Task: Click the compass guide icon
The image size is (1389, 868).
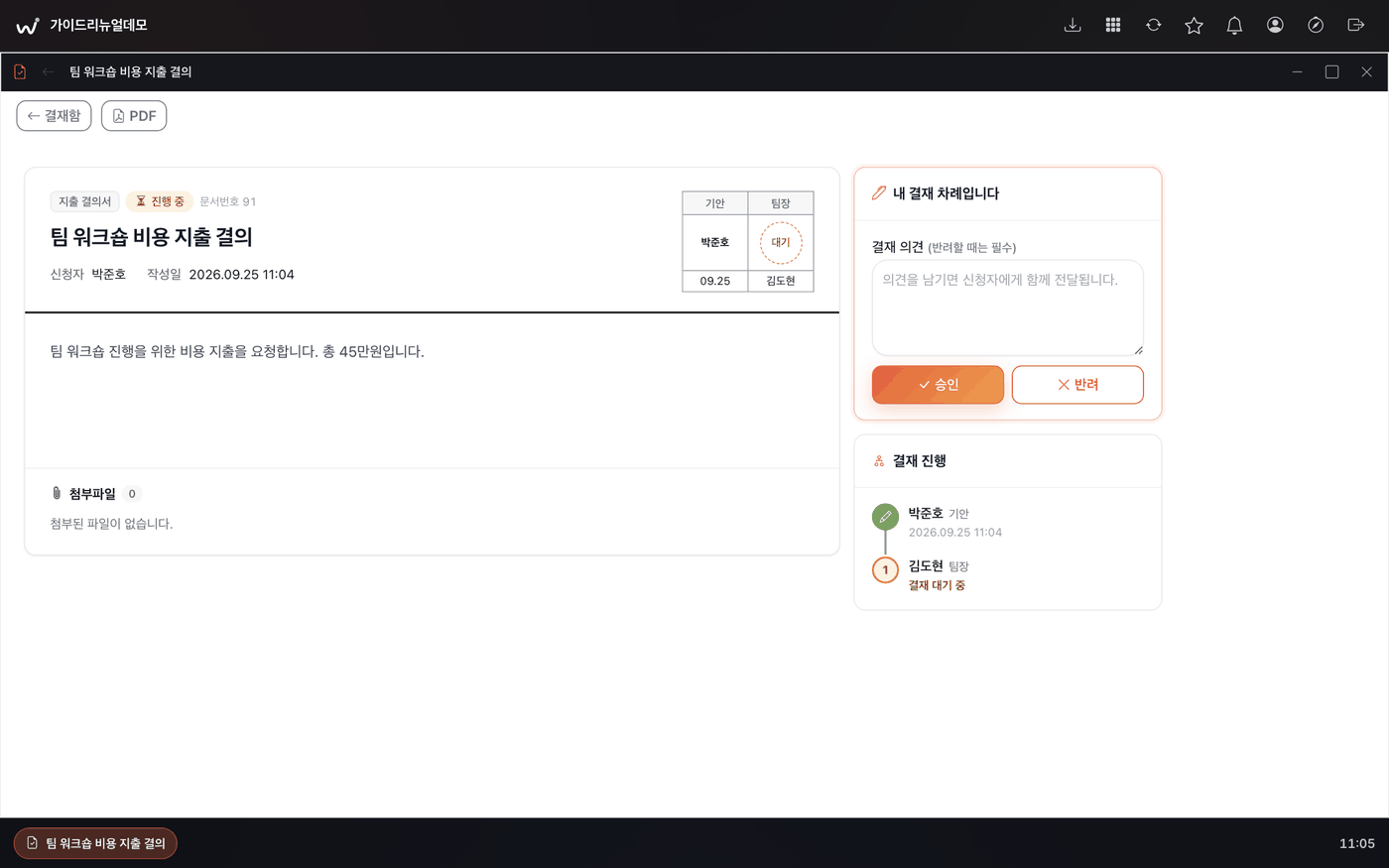Action: [1316, 25]
